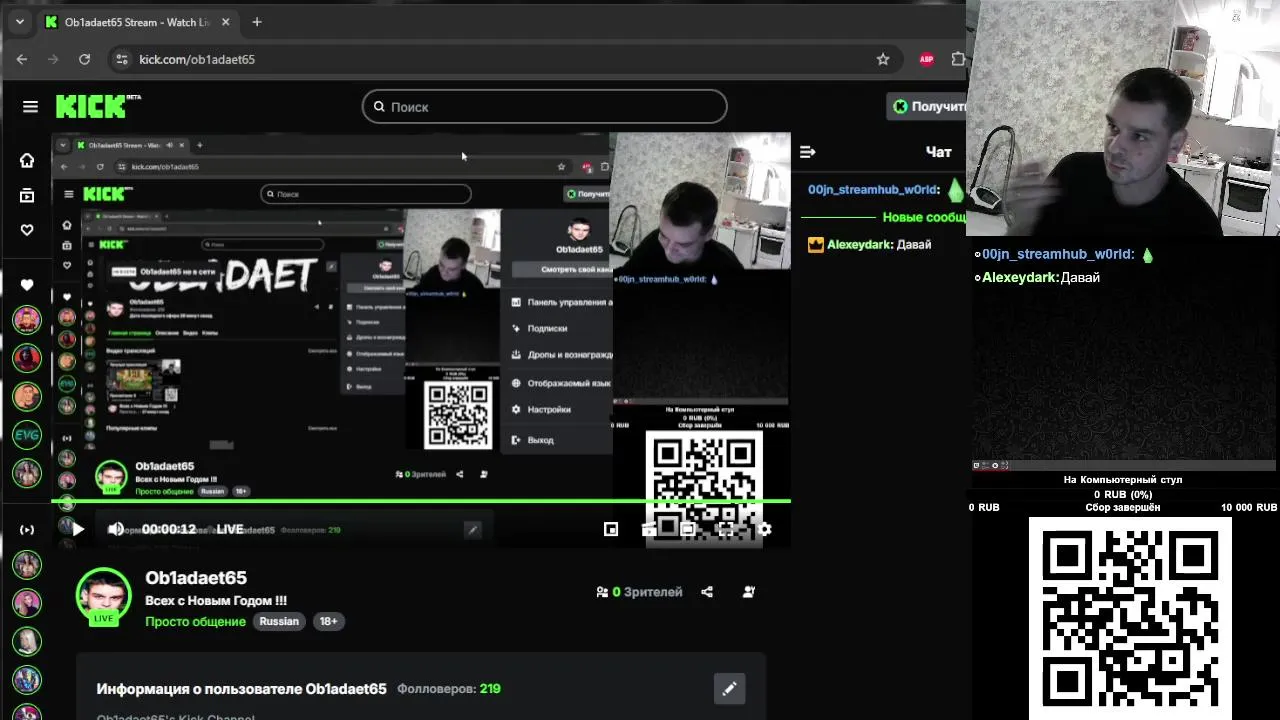Click the Информация о пользователе Ob1adaet65 heading
The width and height of the screenshot is (1280, 720).
tap(241, 689)
